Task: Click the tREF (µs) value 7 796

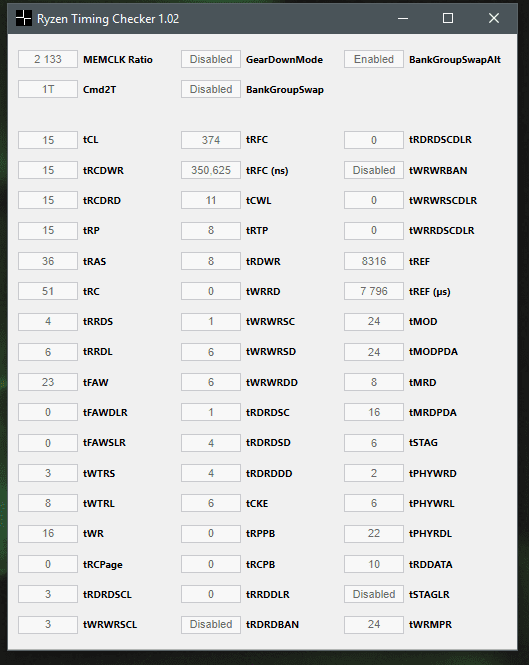Action: 374,291
